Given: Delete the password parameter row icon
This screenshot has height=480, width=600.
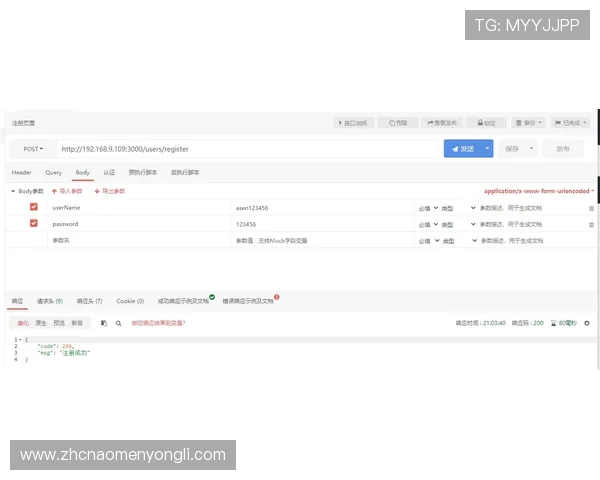Looking at the screenshot, I should (591, 225).
